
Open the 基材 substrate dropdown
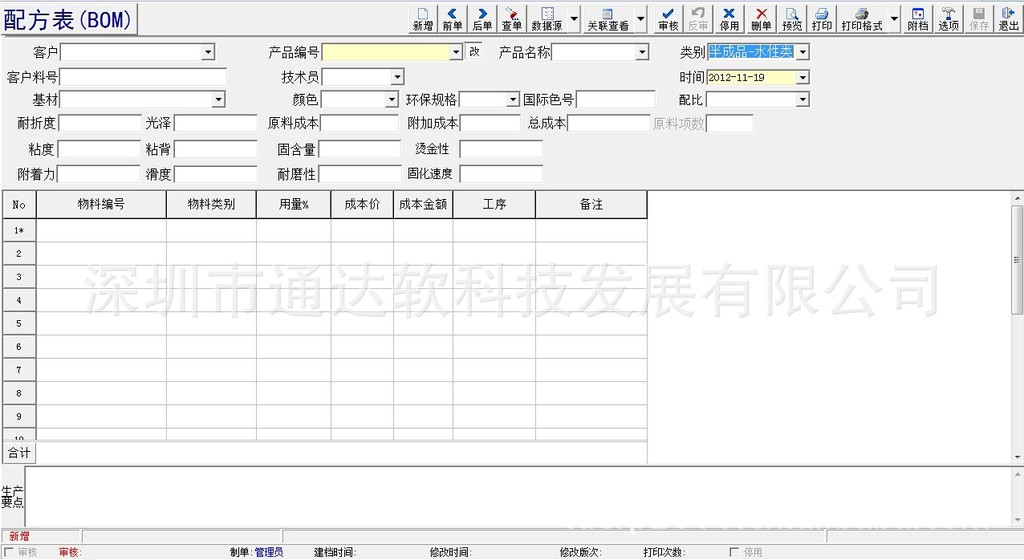219,100
